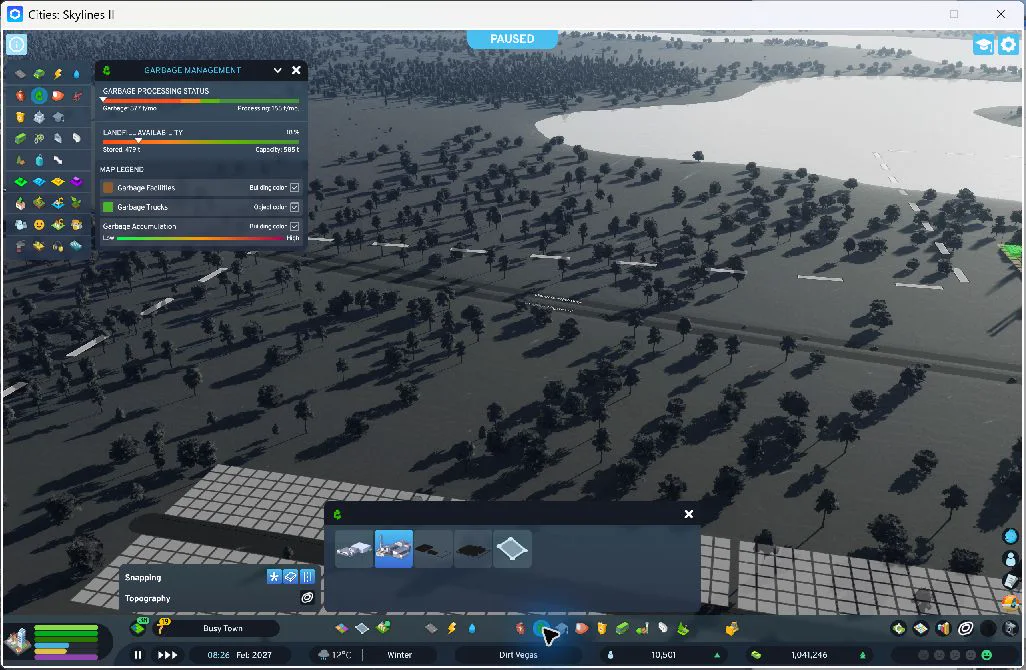The image size is (1026, 670).
Task: Select the highlighted incinerator building thumbnail
Action: (393, 549)
